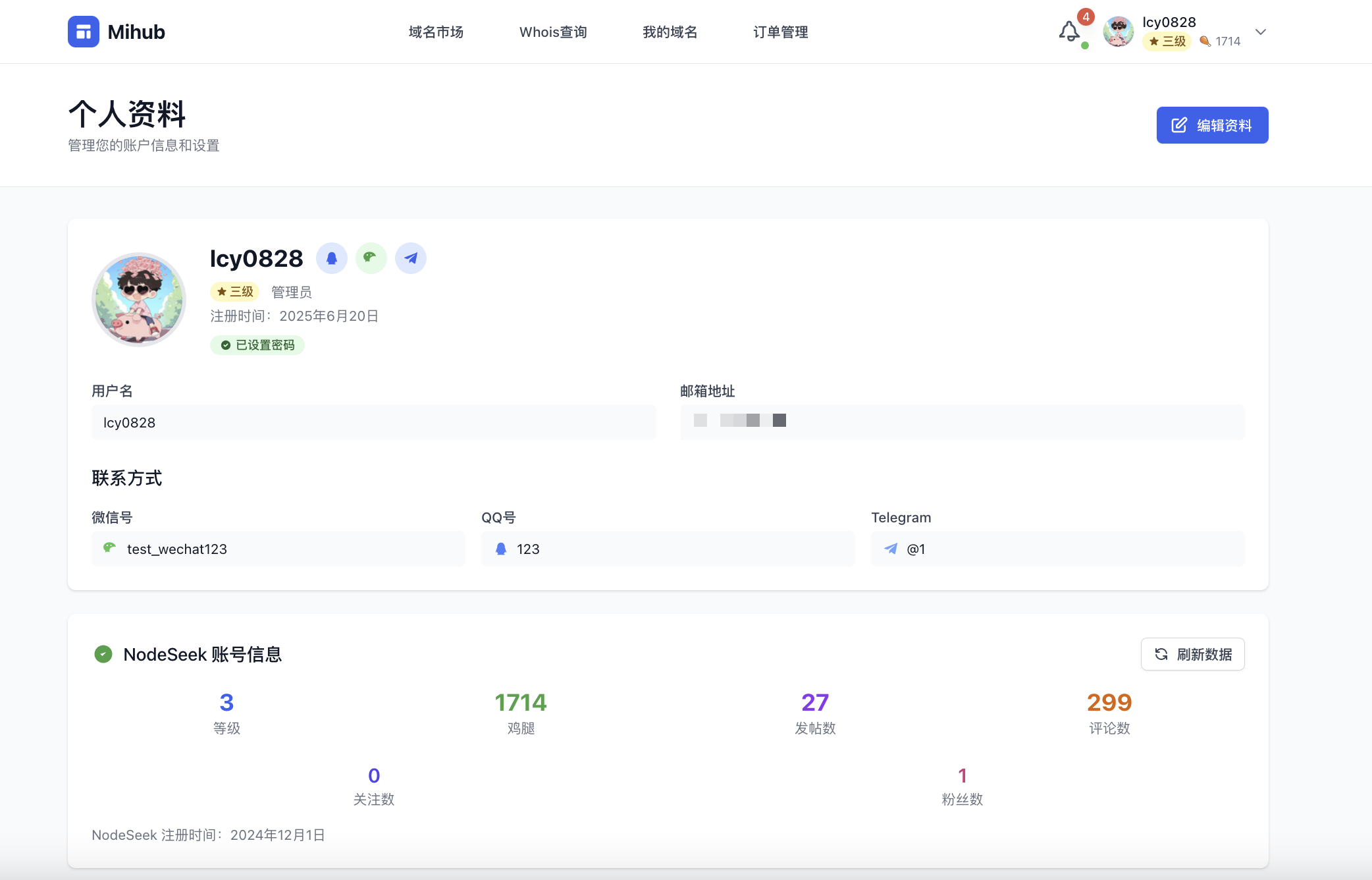Click the Mihub logo icon
This screenshot has height=880, width=1372.
tap(84, 32)
